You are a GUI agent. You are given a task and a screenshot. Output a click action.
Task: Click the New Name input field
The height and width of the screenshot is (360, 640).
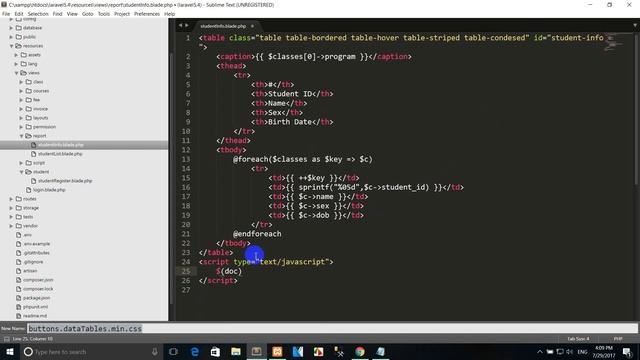tap(332, 329)
